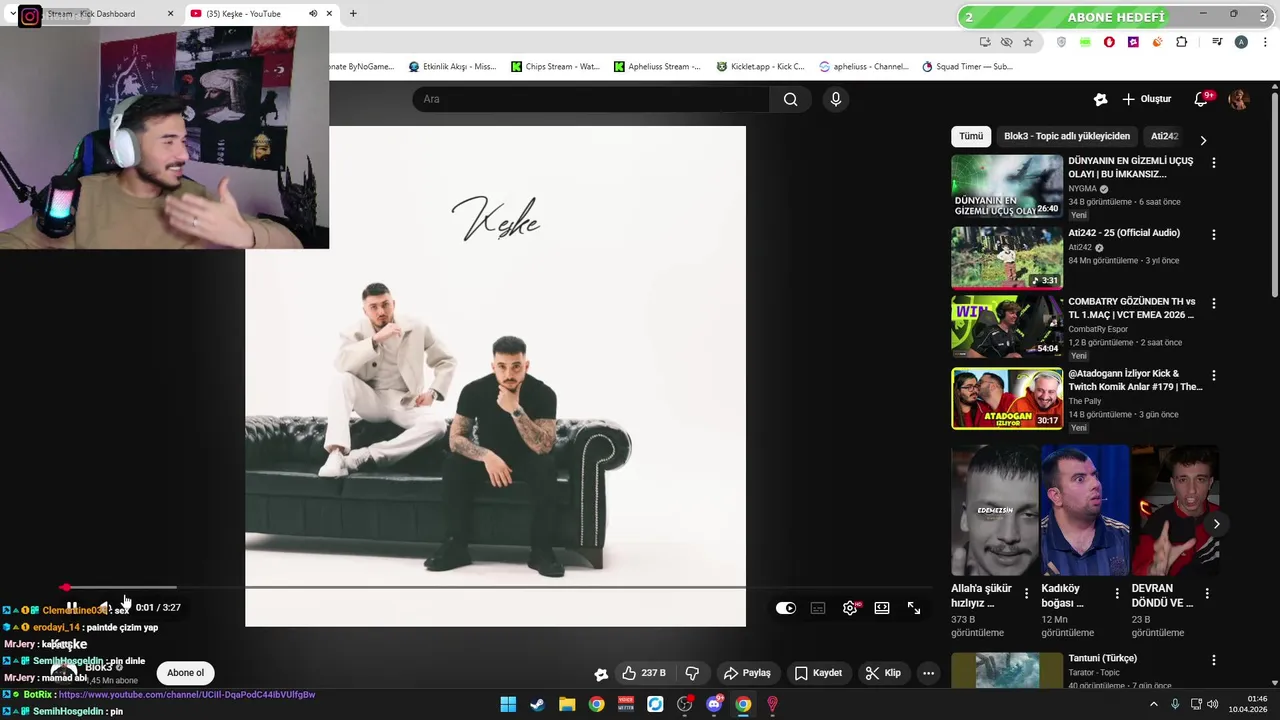Dislike the video with thumbs-down
The height and width of the screenshot is (720, 1280).
pos(692,673)
